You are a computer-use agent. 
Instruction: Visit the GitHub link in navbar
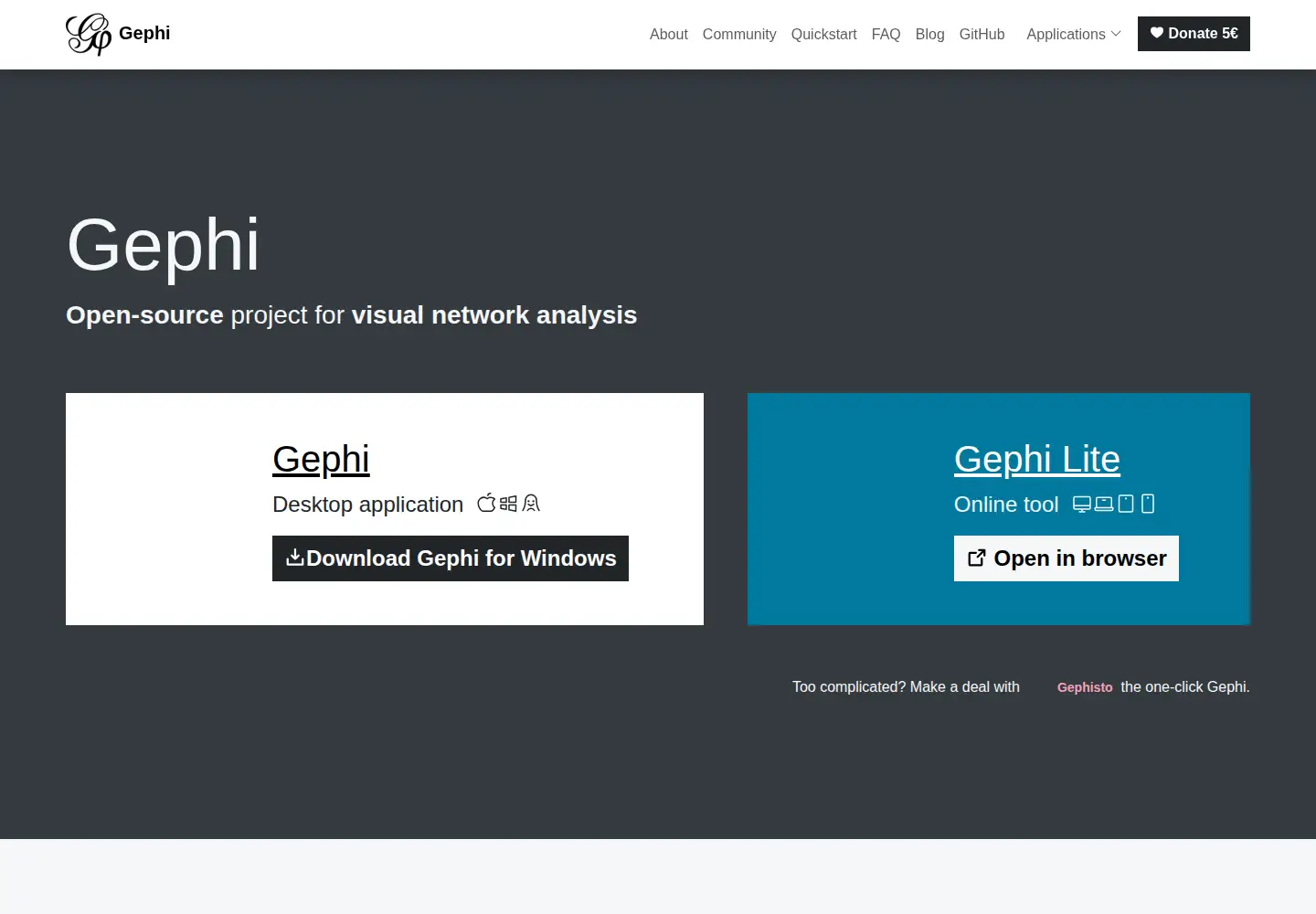[x=982, y=34]
